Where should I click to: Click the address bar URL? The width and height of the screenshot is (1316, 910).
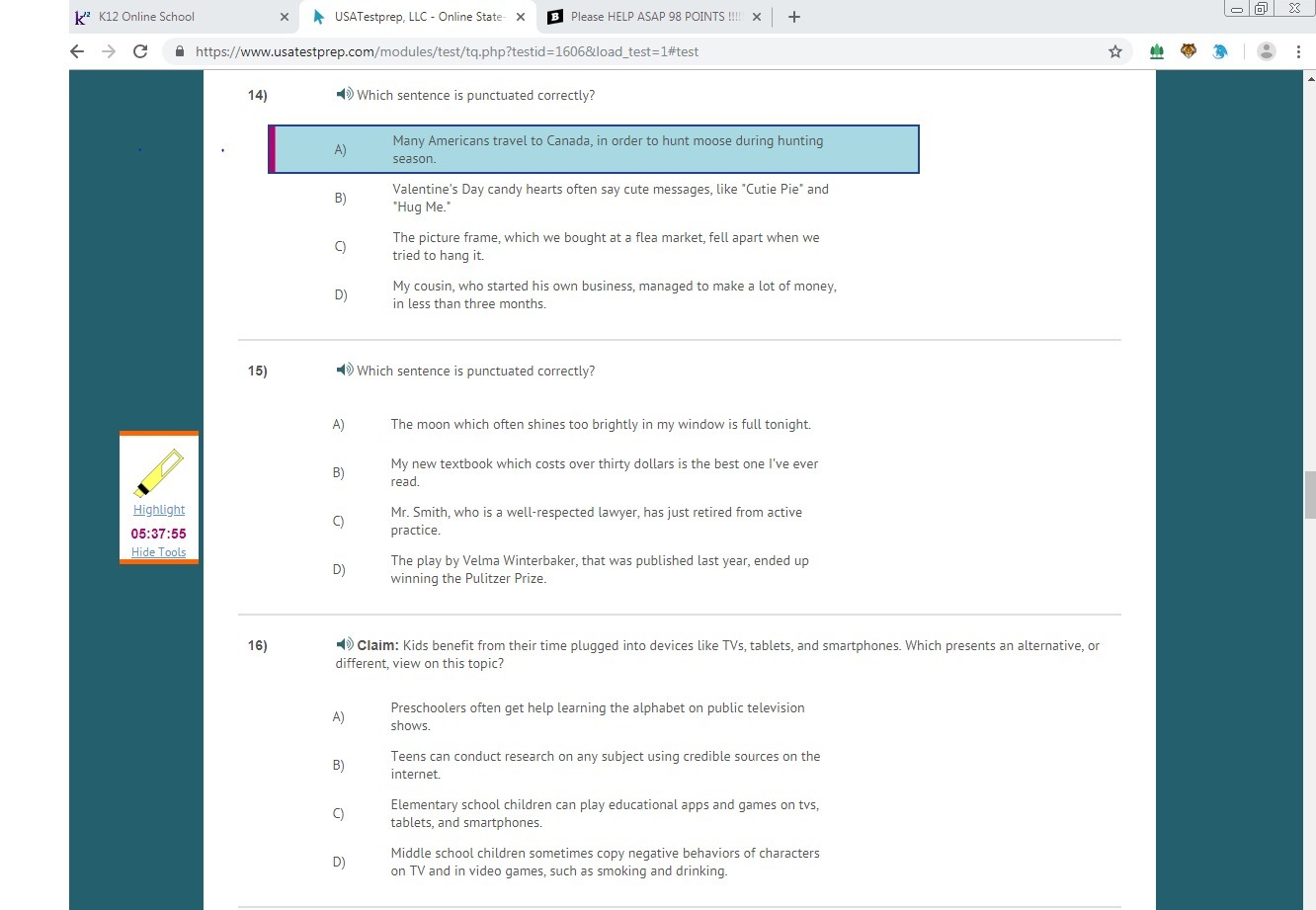[x=447, y=51]
